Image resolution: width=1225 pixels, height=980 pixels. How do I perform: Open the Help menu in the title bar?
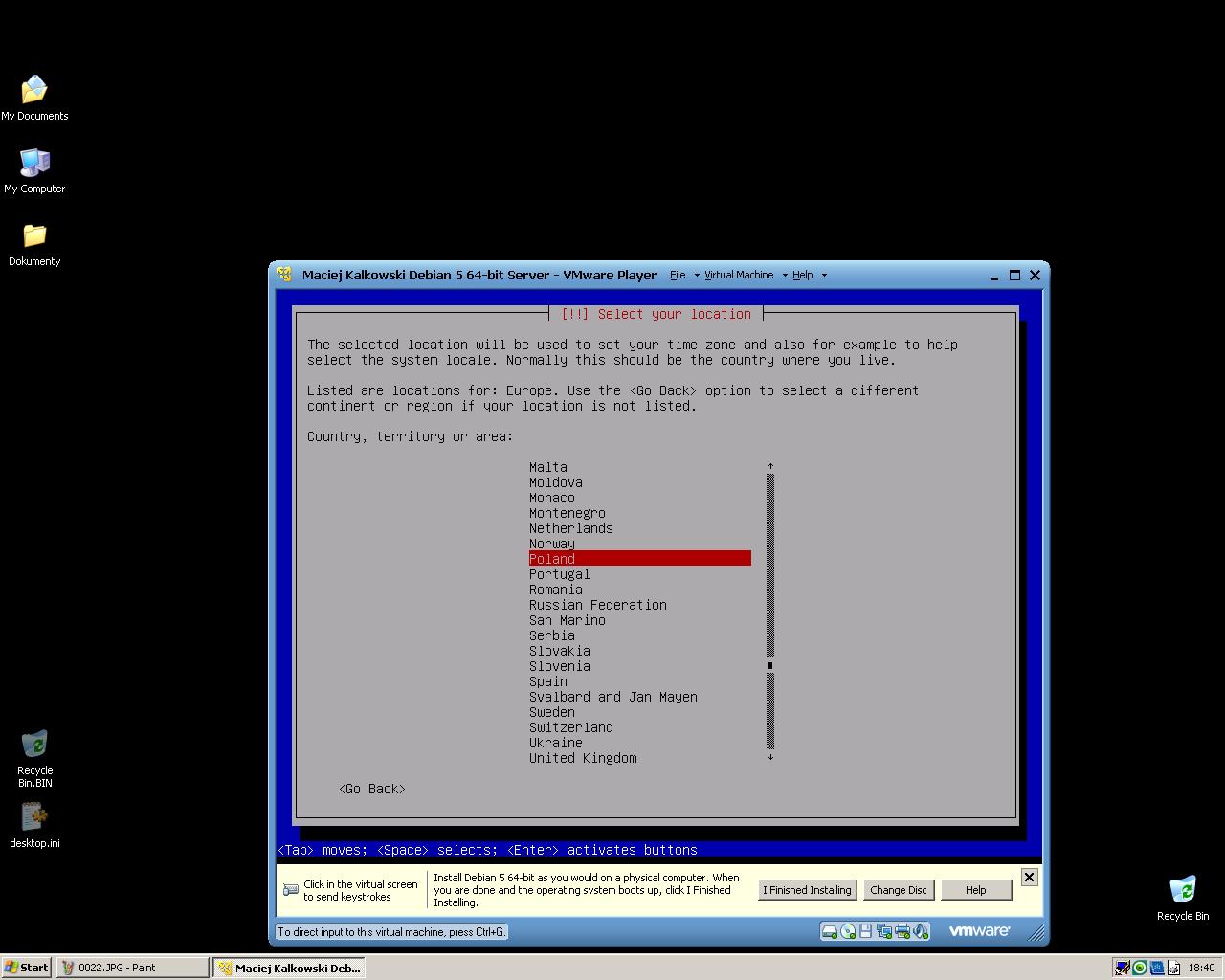coord(802,275)
